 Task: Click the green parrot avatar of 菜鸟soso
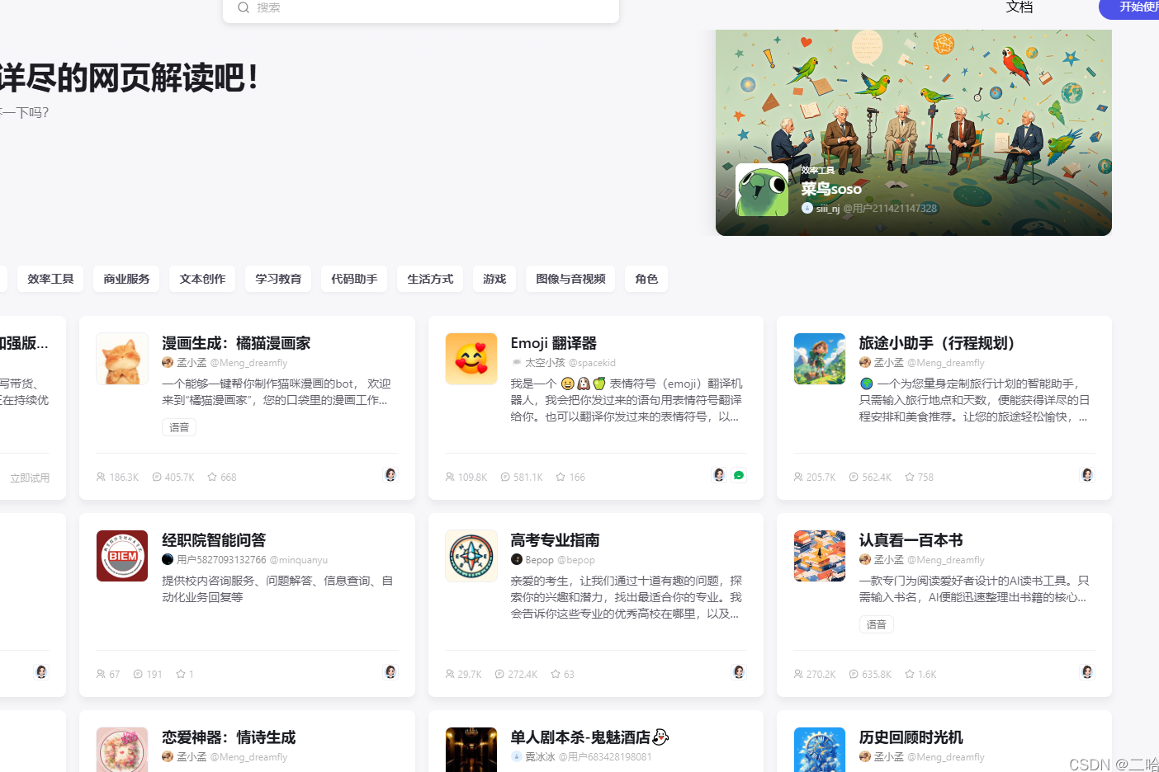click(x=761, y=190)
